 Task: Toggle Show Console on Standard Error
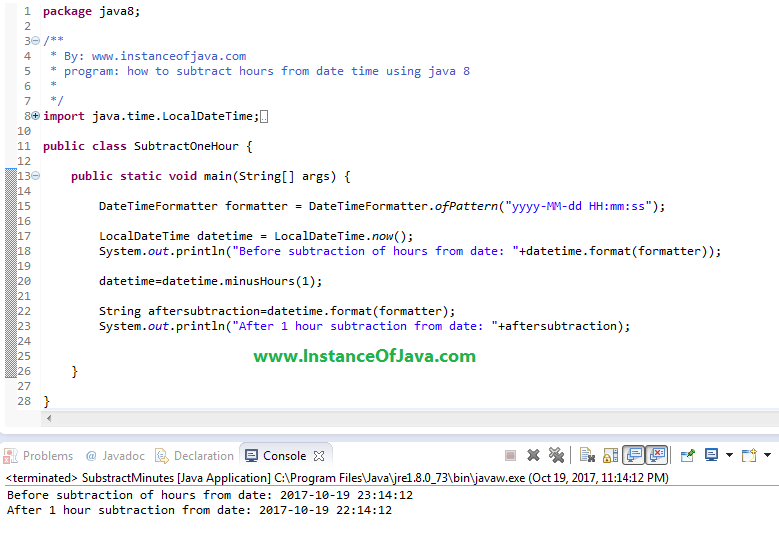click(657, 455)
